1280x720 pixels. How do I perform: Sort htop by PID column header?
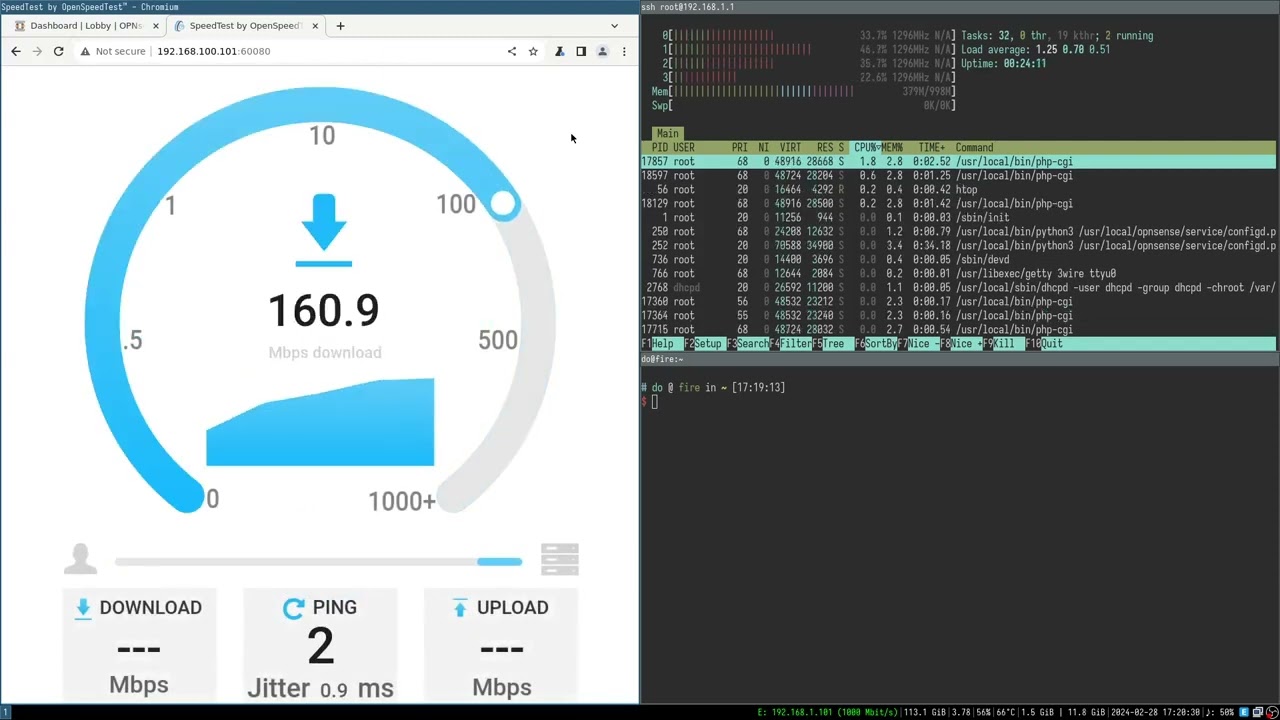click(x=659, y=147)
